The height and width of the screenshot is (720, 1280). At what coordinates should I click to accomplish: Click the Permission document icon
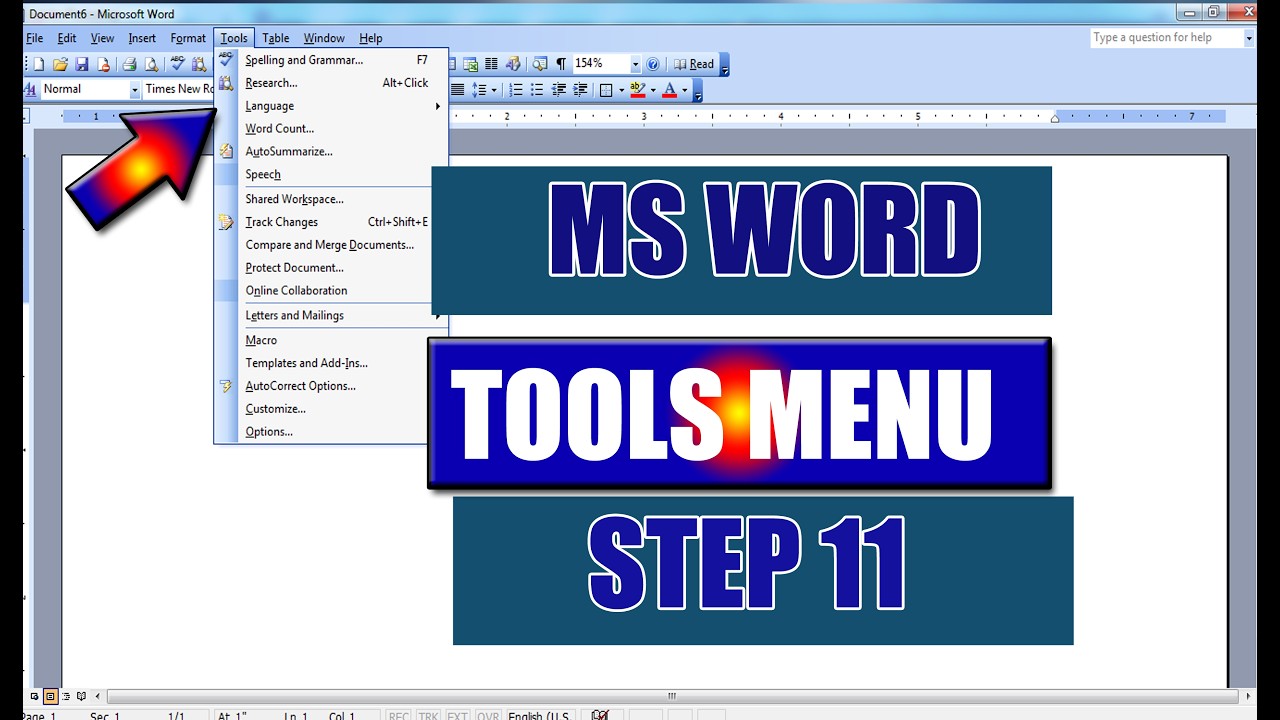coord(103,64)
